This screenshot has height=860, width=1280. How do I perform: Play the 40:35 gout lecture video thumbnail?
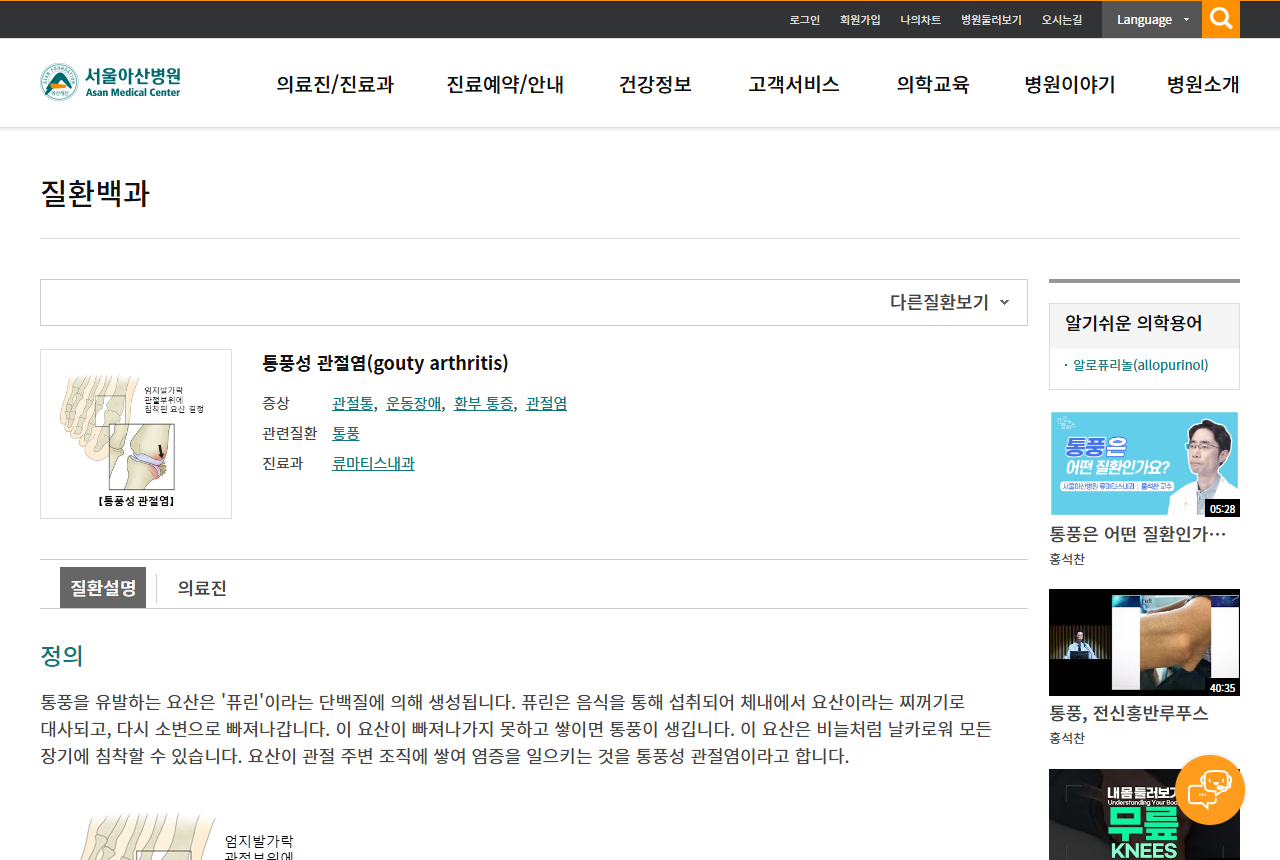(x=1144, y=642)
